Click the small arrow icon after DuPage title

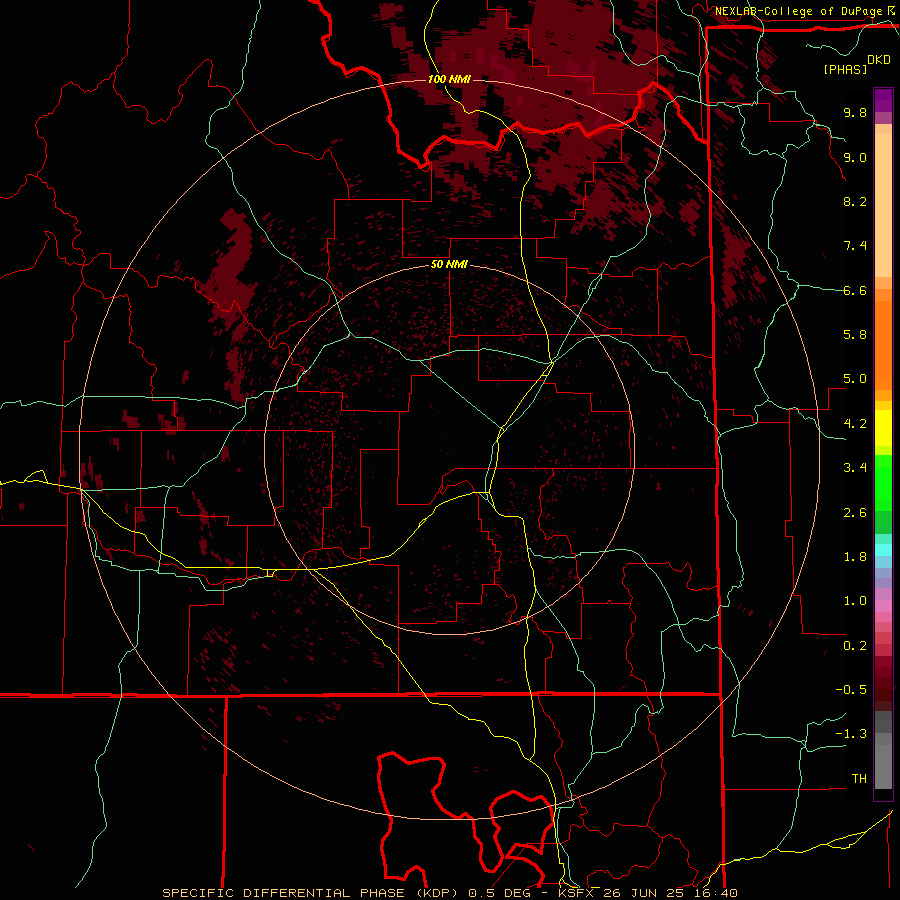pyautogui.click(x=891, y=10)
